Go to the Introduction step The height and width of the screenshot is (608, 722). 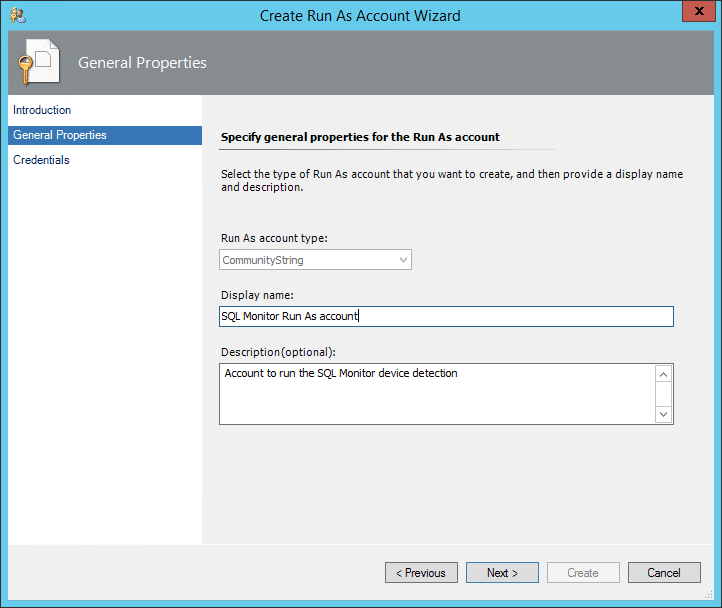[x=42, y=110]
